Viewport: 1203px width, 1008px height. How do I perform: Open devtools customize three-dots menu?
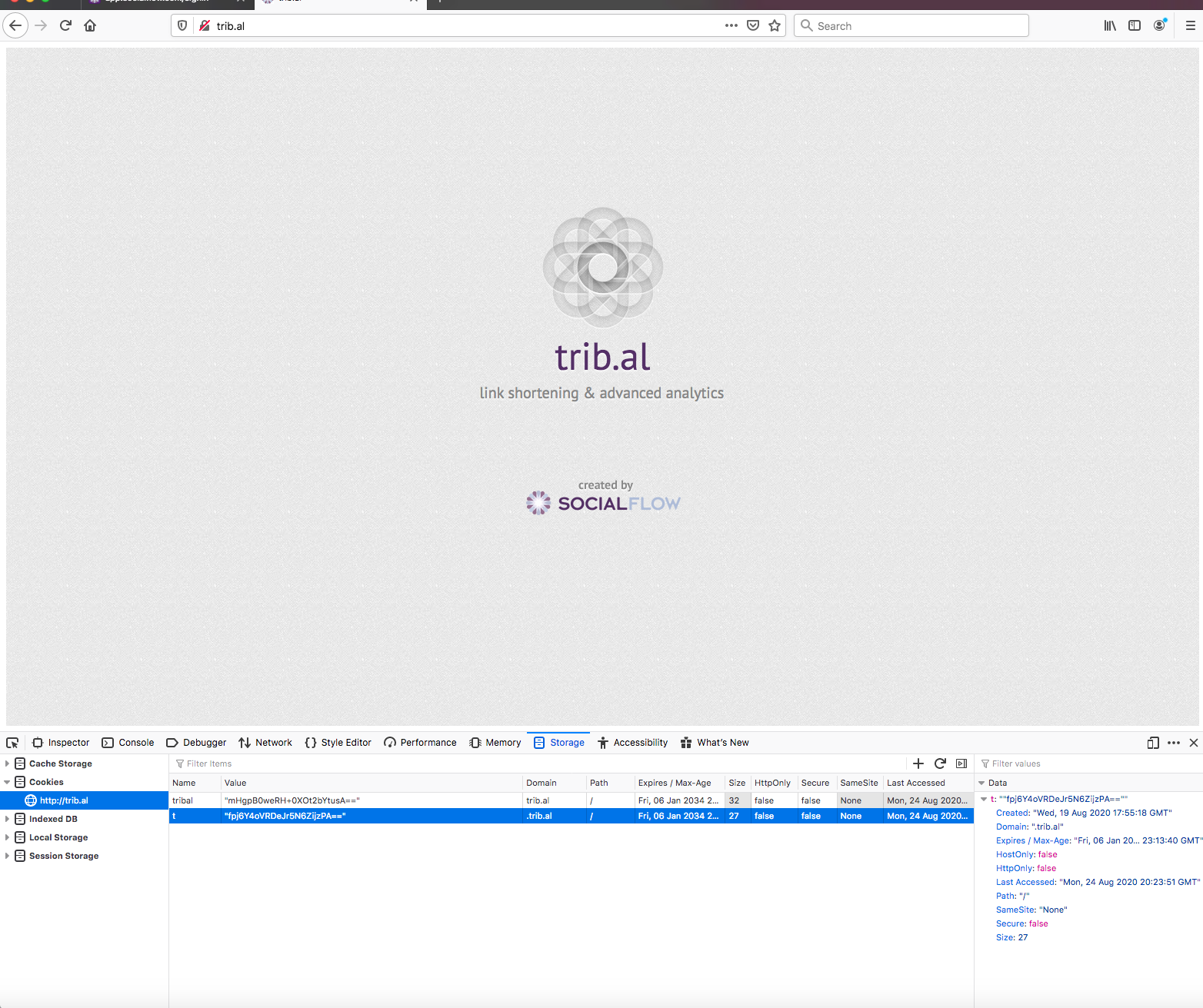pyautogui.click(x=1174, y=743)
